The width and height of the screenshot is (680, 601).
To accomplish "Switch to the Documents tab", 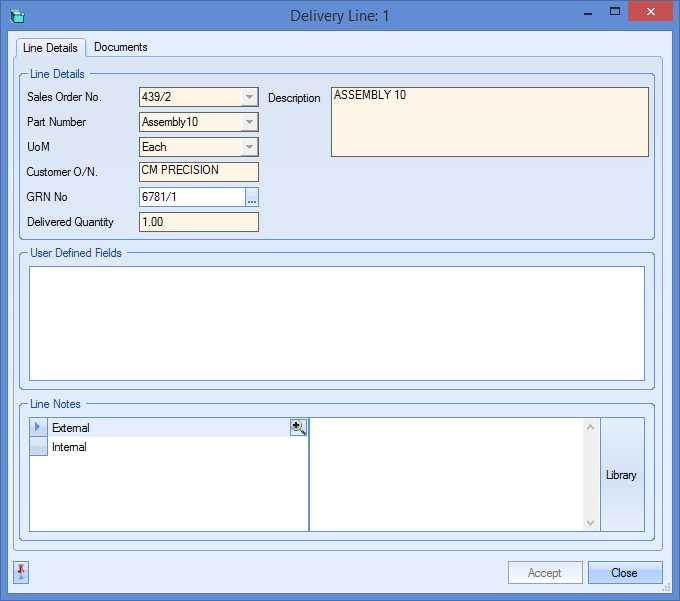I will [120, 47].
